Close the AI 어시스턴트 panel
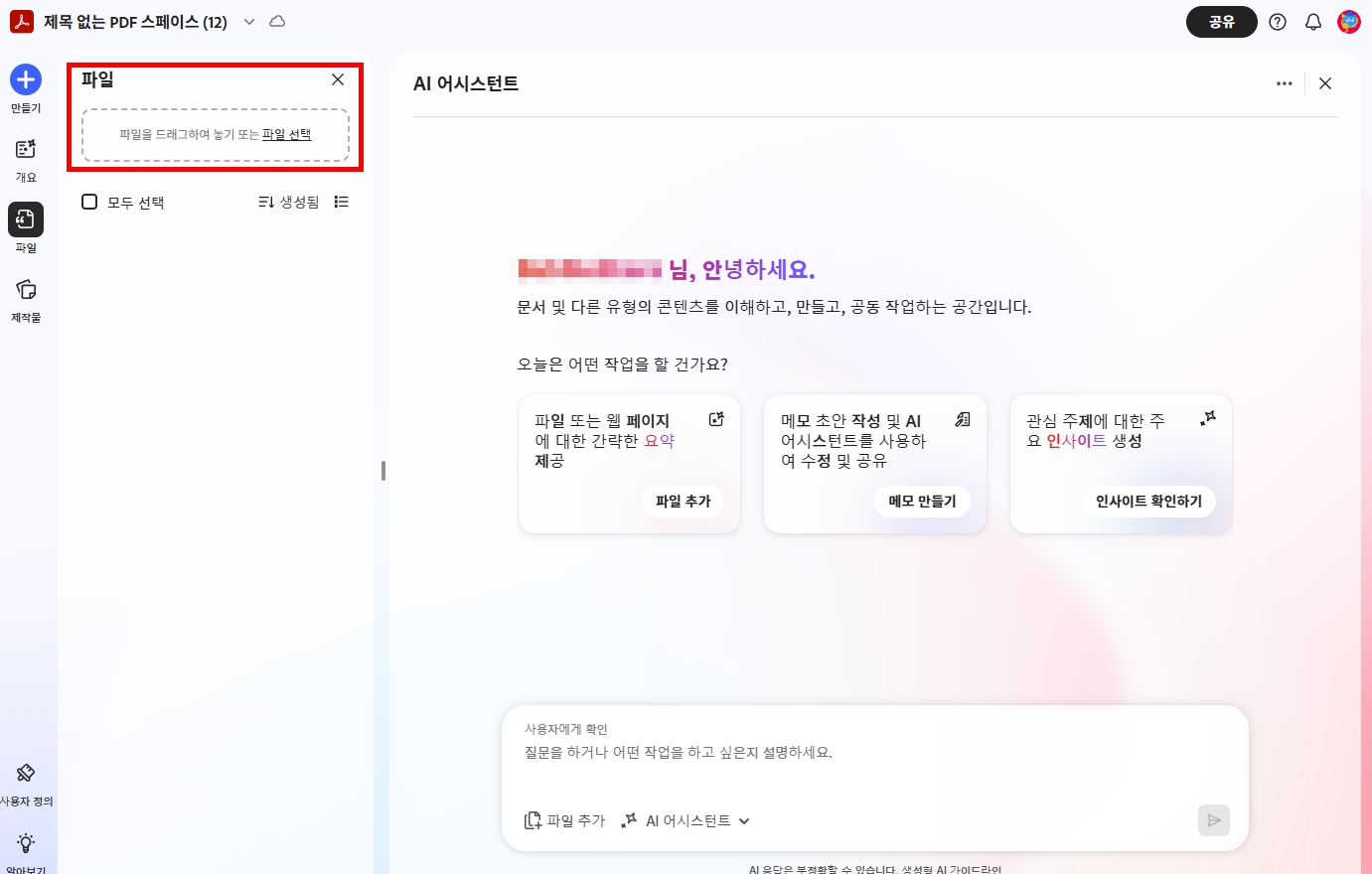The image size is (1372, 874). pyautogui.click(x=1325, y=83)
